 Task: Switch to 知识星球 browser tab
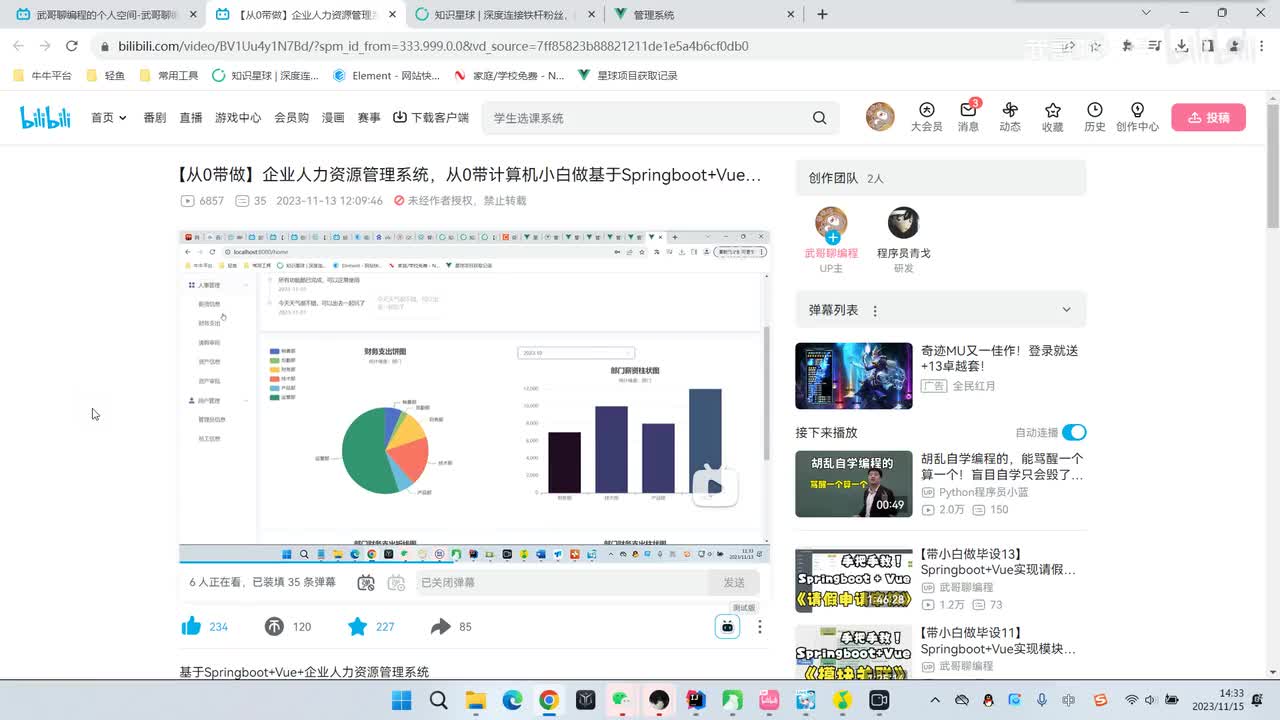coord(505,15)
